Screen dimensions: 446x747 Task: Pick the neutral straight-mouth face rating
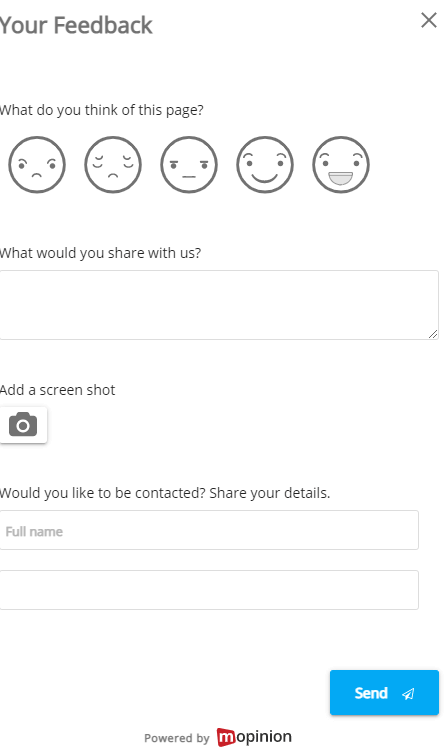tap(189, 165)
